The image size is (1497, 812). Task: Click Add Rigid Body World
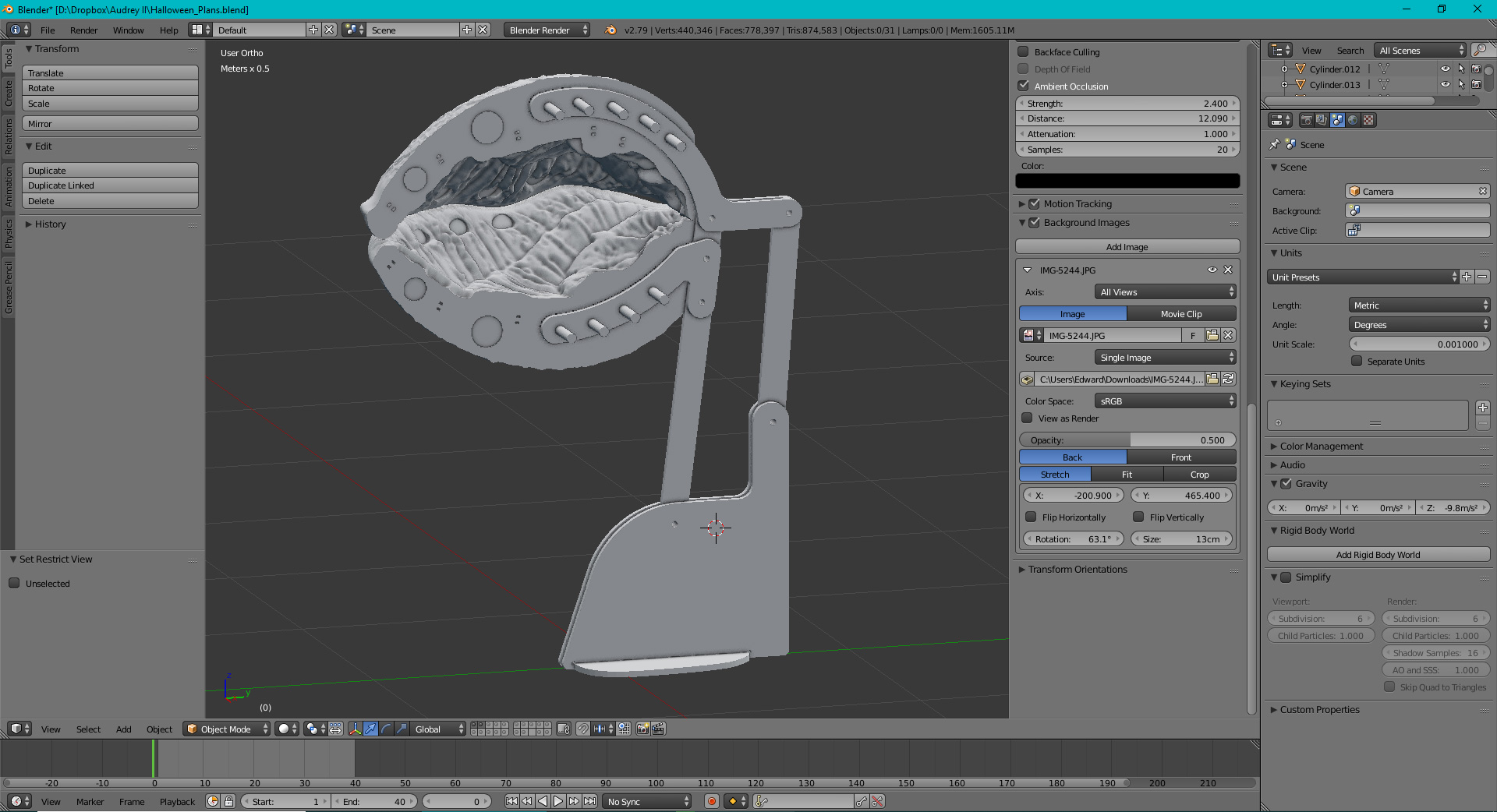[x=1378, y=555]
